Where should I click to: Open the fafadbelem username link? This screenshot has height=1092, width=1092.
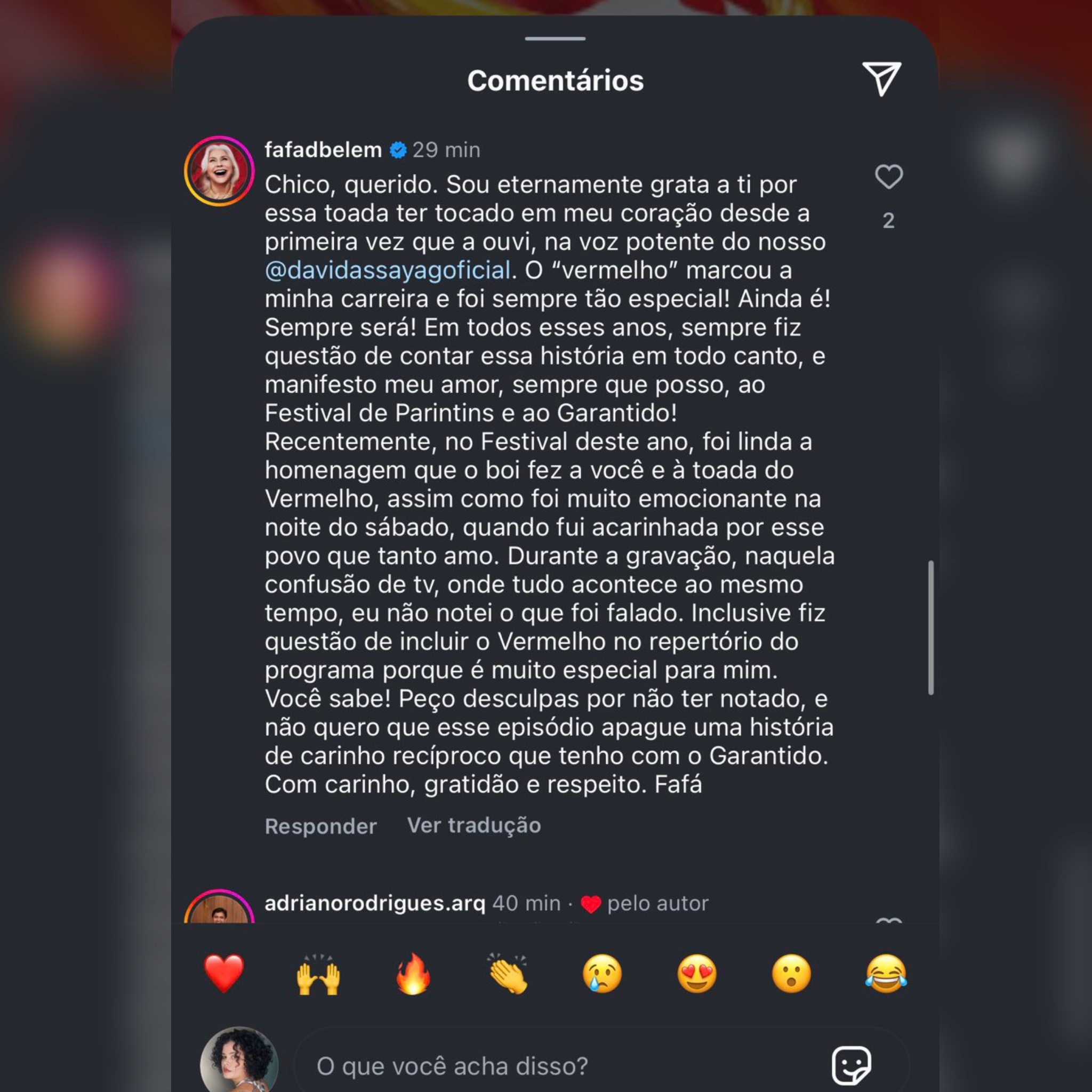pyautogui.click(x=323, y=150)
